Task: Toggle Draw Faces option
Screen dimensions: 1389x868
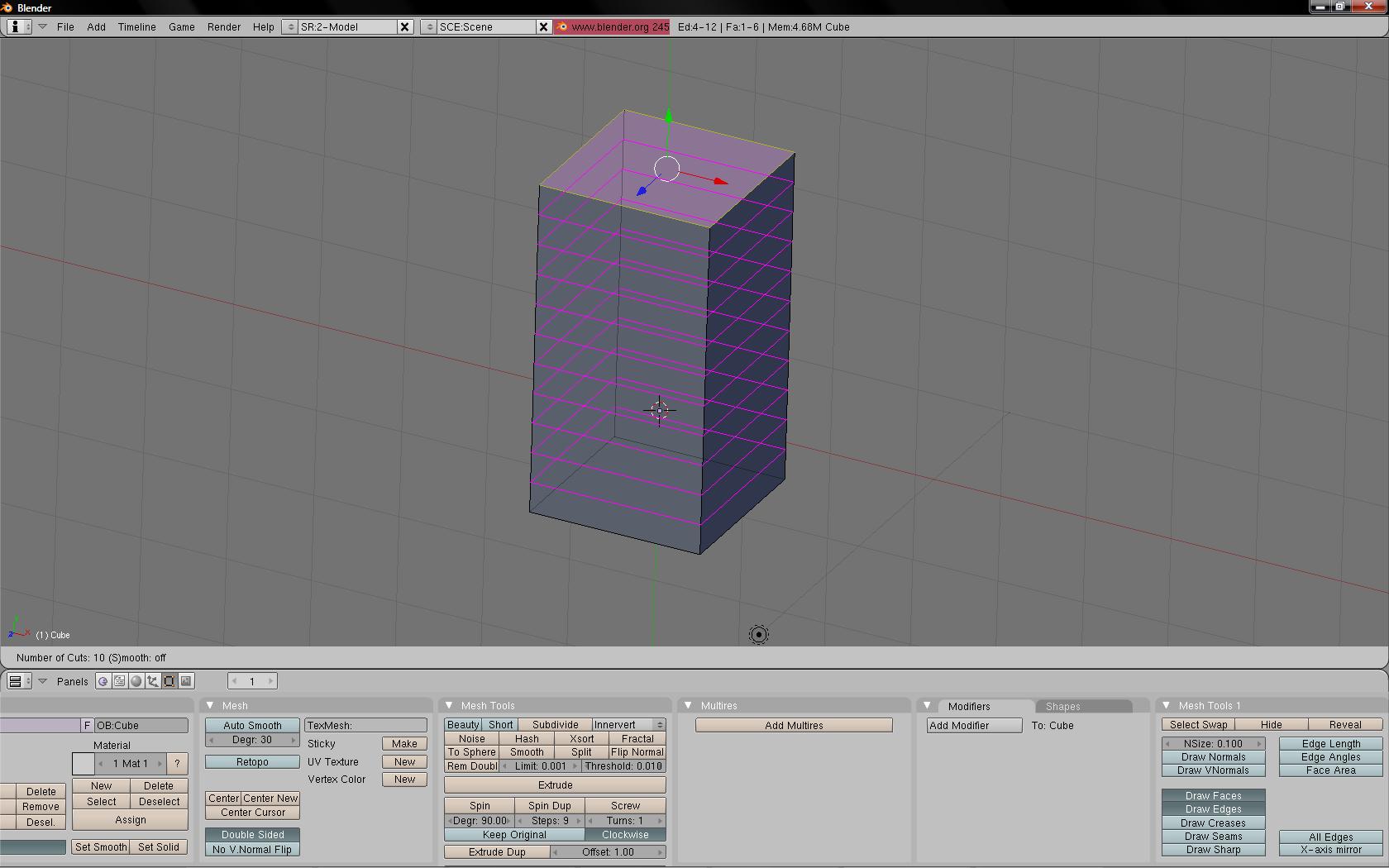Action: point(1213,795)
